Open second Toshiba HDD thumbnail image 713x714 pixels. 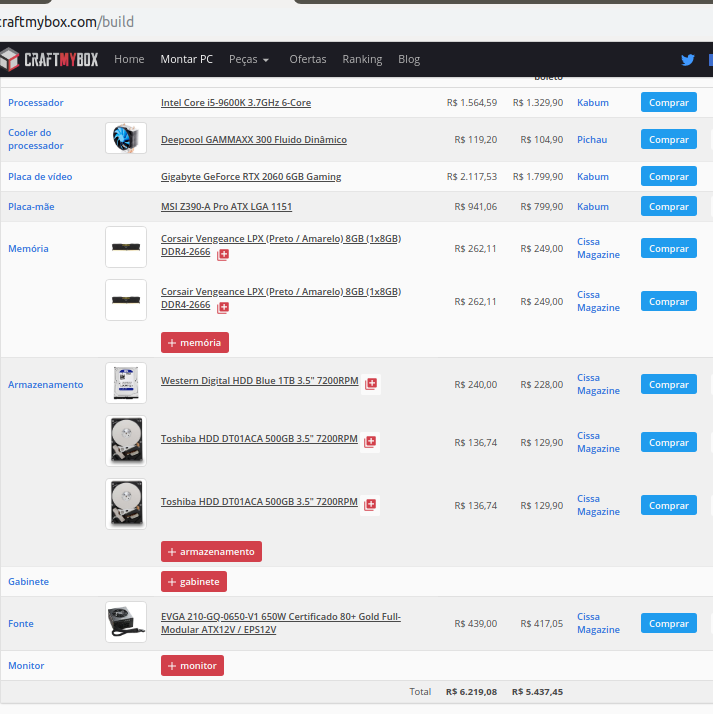tap(126, 504)
